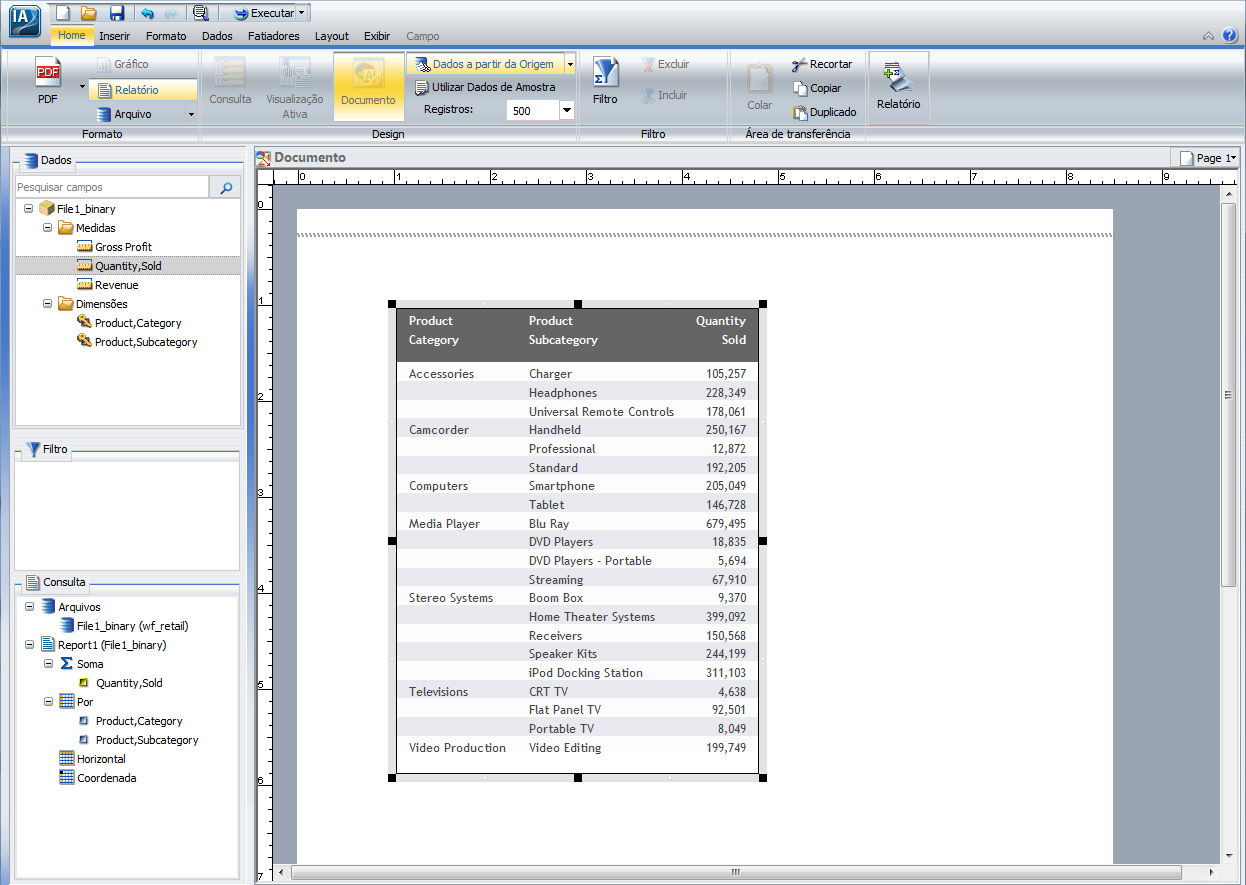Save using the floppy disk icon

117,13
